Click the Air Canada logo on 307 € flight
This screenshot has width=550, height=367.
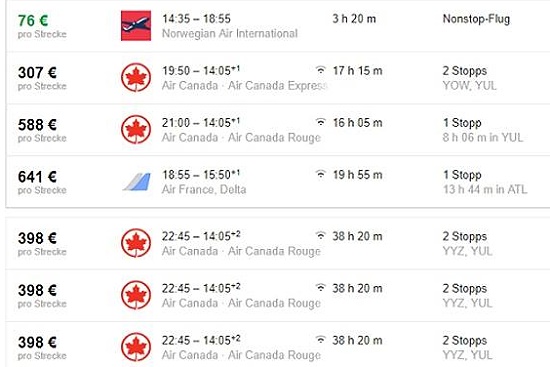click(x=136, y=78)
